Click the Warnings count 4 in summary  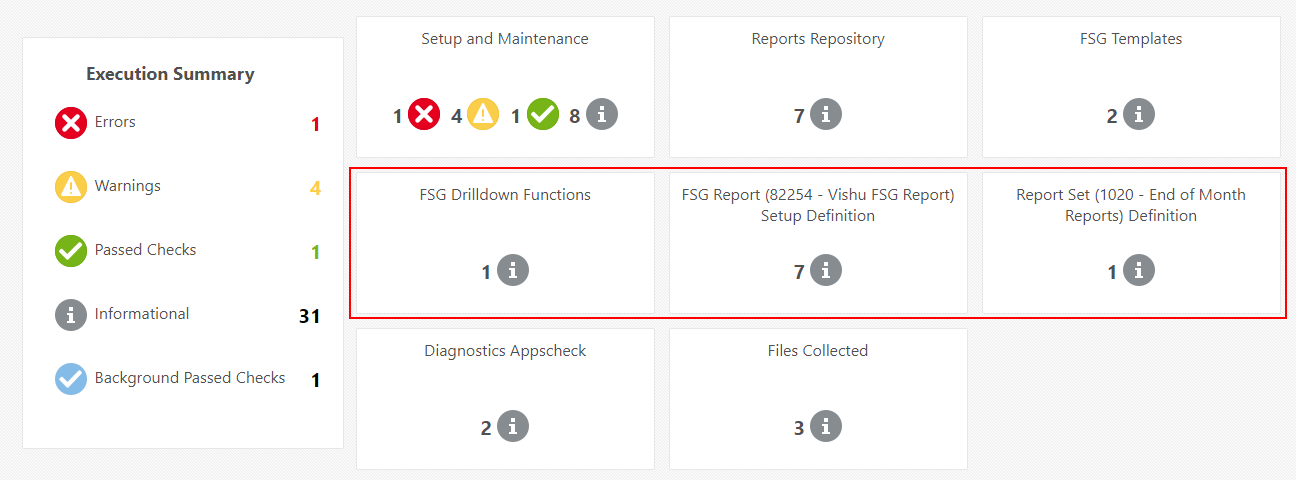tap(315, 188)
